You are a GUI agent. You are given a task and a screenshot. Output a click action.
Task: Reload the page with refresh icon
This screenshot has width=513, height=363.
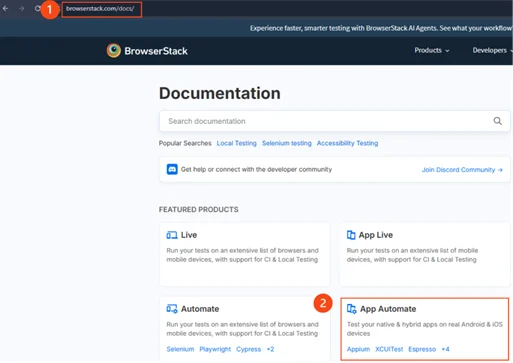(x=37, y=8)
